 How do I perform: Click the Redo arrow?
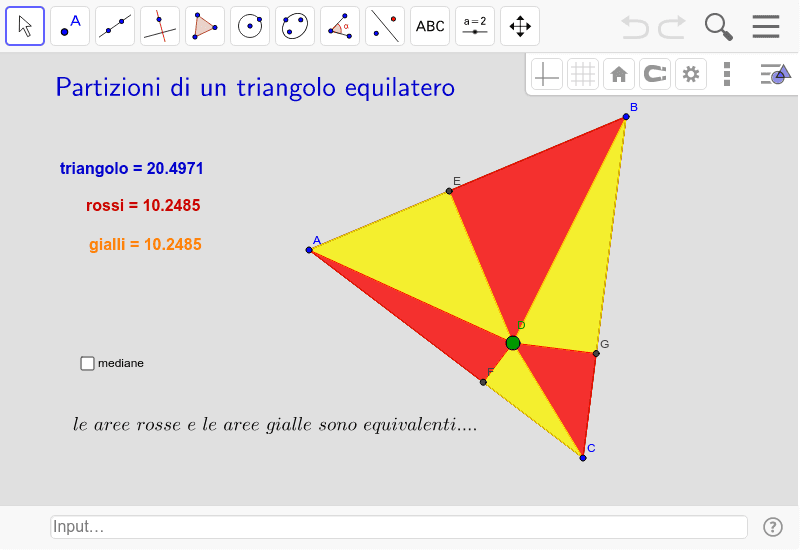point(671,27)
